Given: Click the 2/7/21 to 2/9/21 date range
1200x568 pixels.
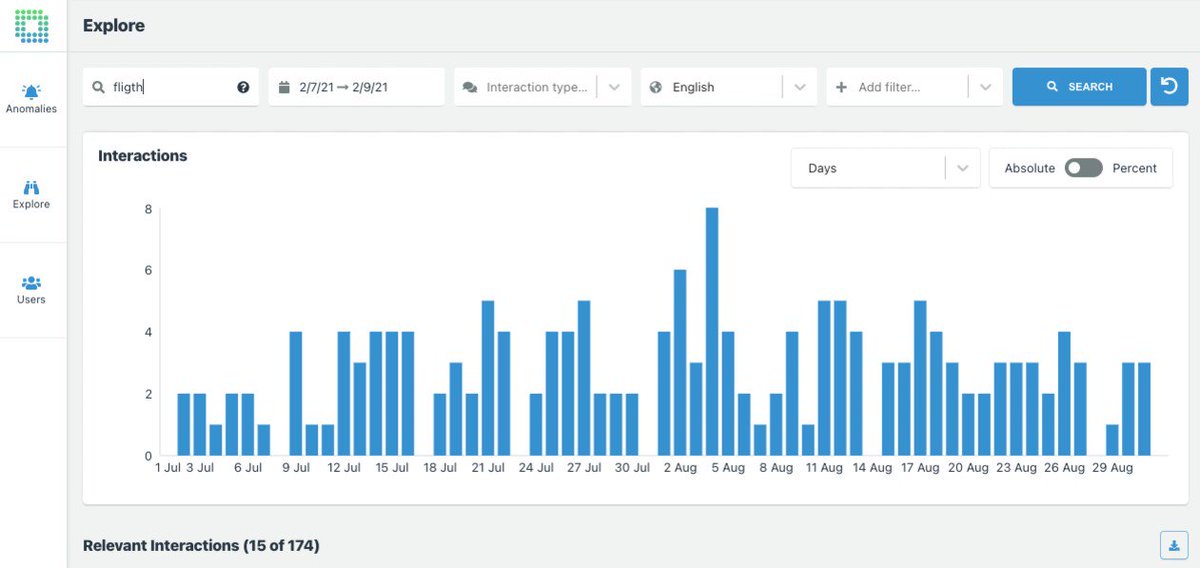Looking at the screenshot, I should pos(343,87).
